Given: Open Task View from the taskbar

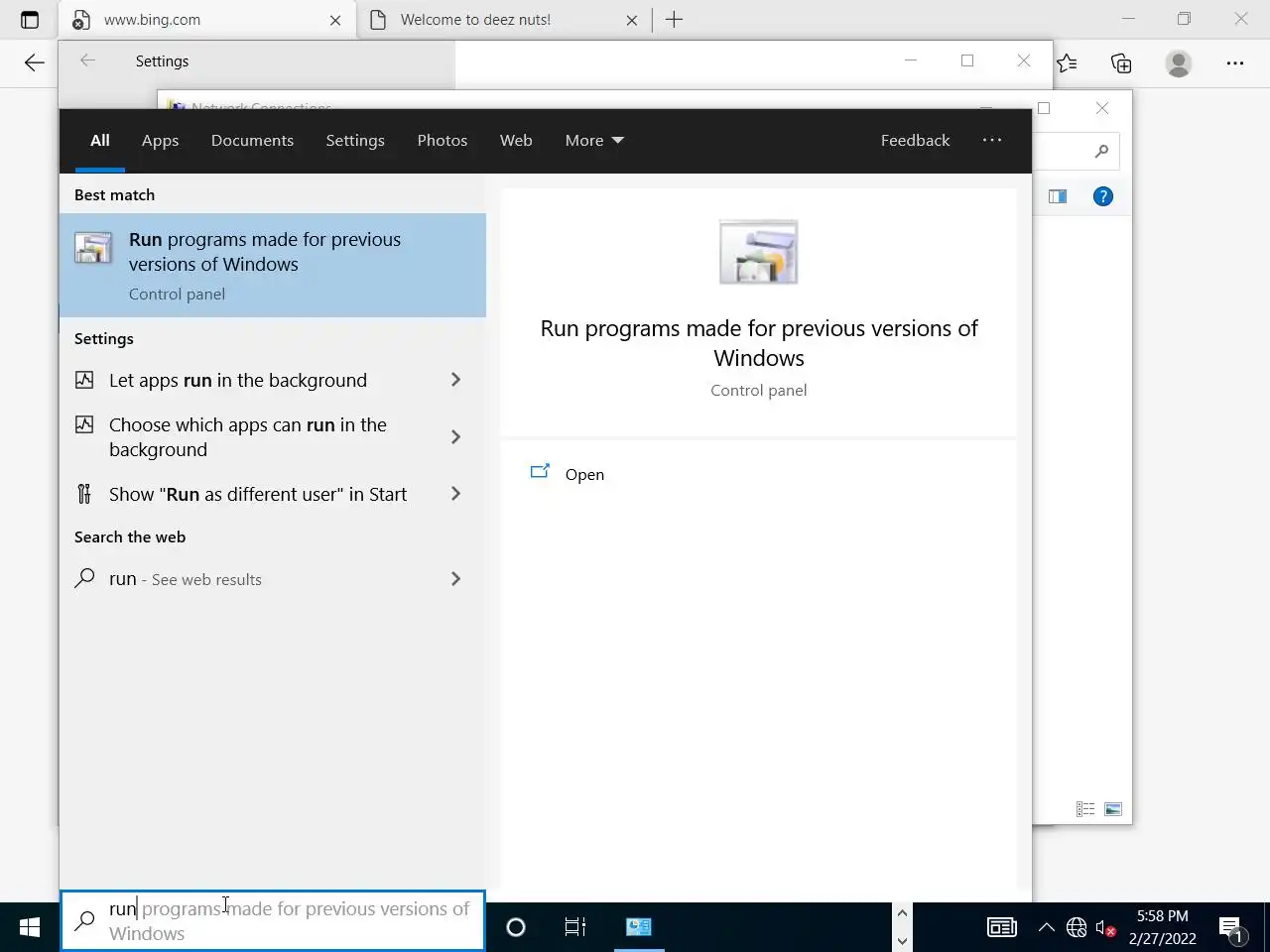Looking at the screenshot, I should click(575, 927).
